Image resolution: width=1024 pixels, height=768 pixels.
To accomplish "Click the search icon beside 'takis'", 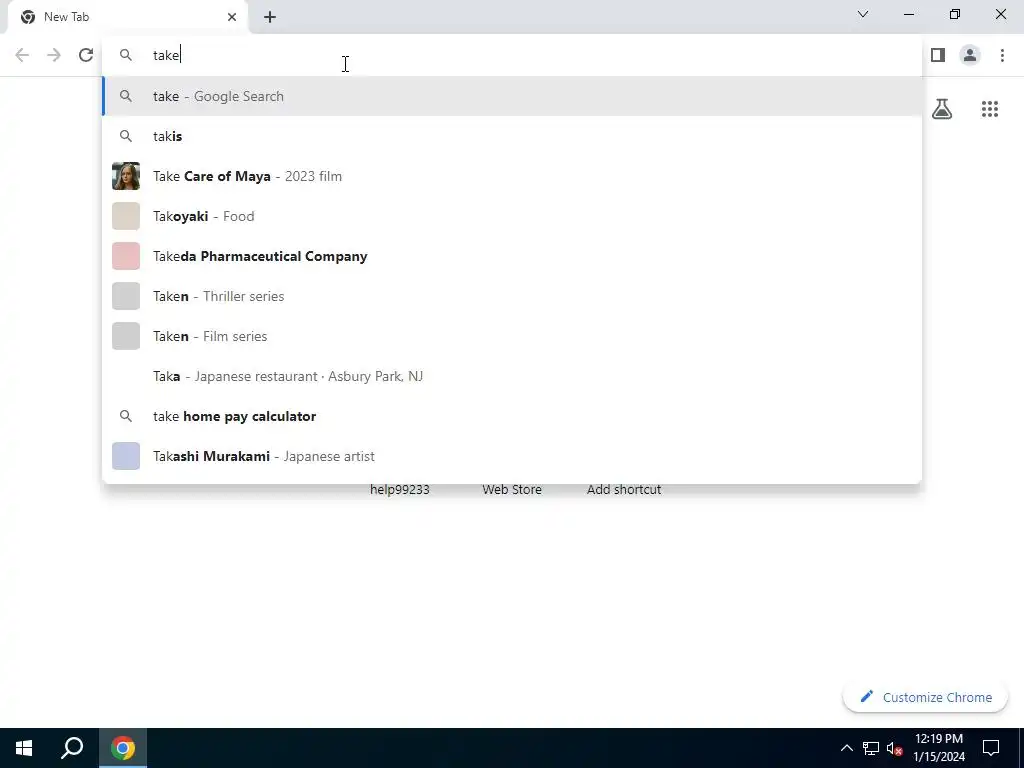I will (x=126, y=136).
